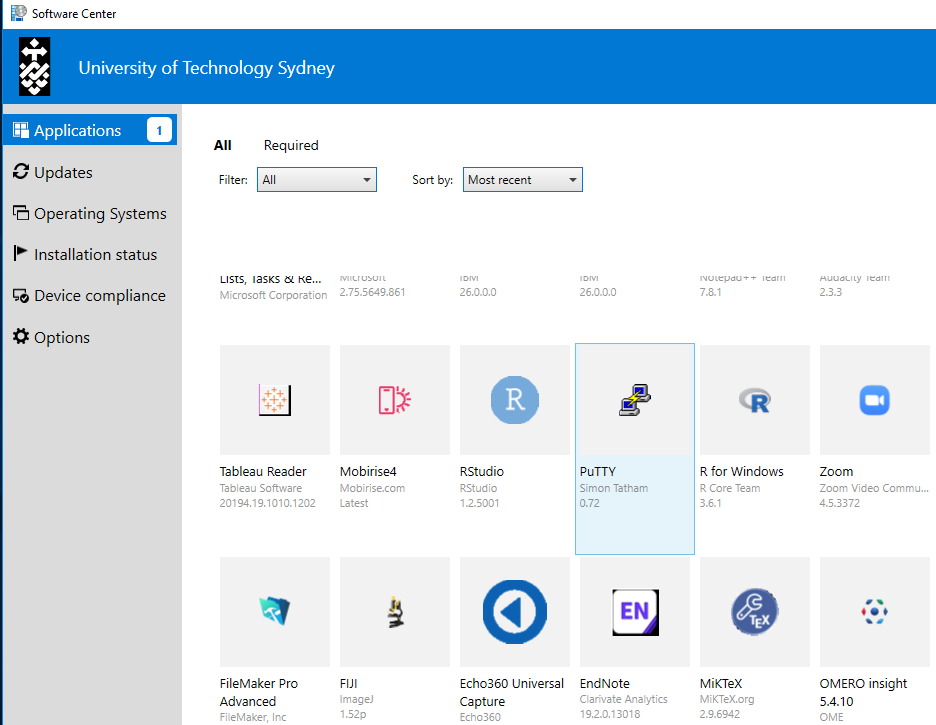Switch to the All tab
This screenshot has height=725, width=936.
pos(222,145)
